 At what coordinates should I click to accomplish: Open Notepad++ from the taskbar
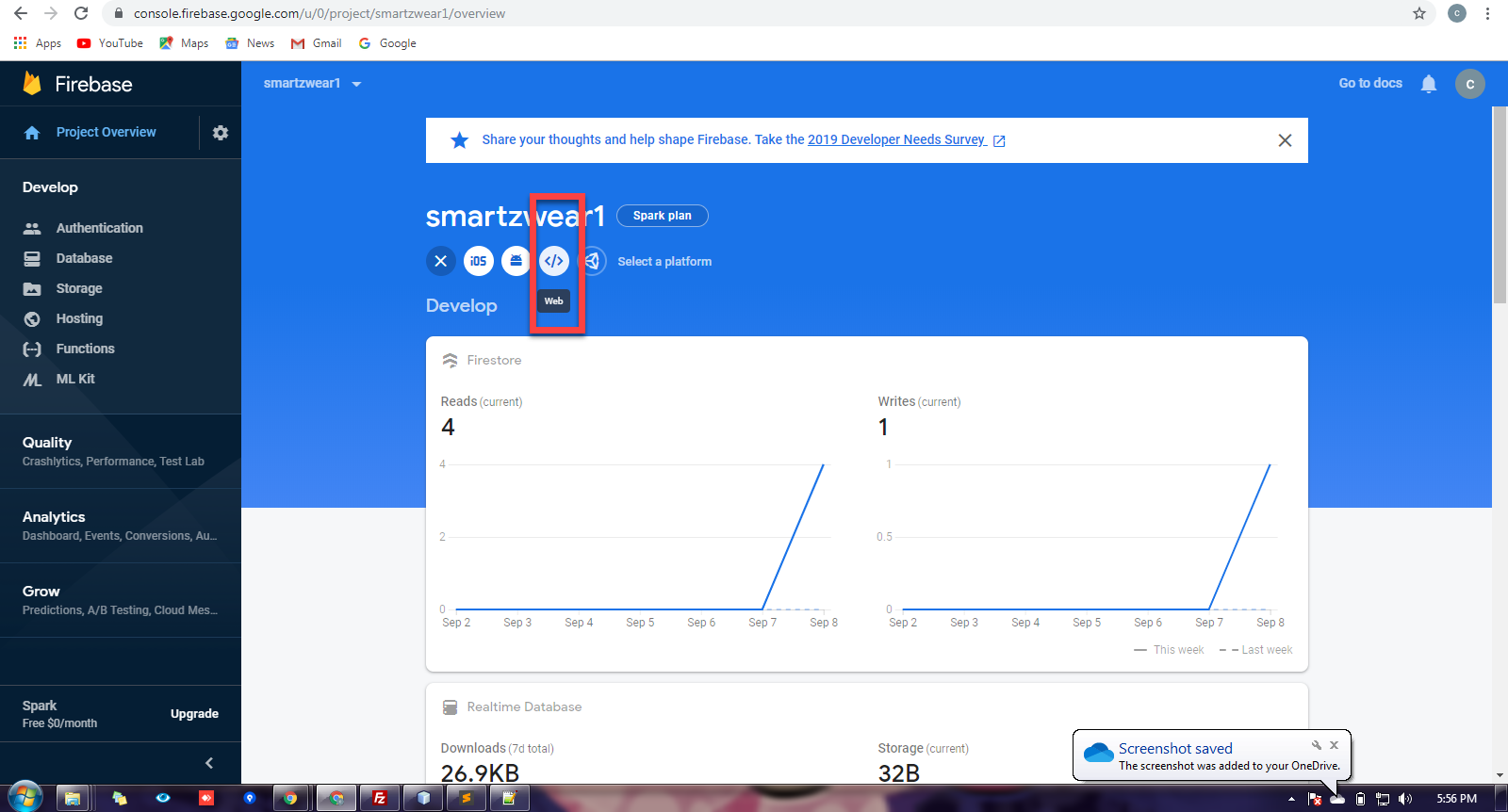click(x=510, y=798)
